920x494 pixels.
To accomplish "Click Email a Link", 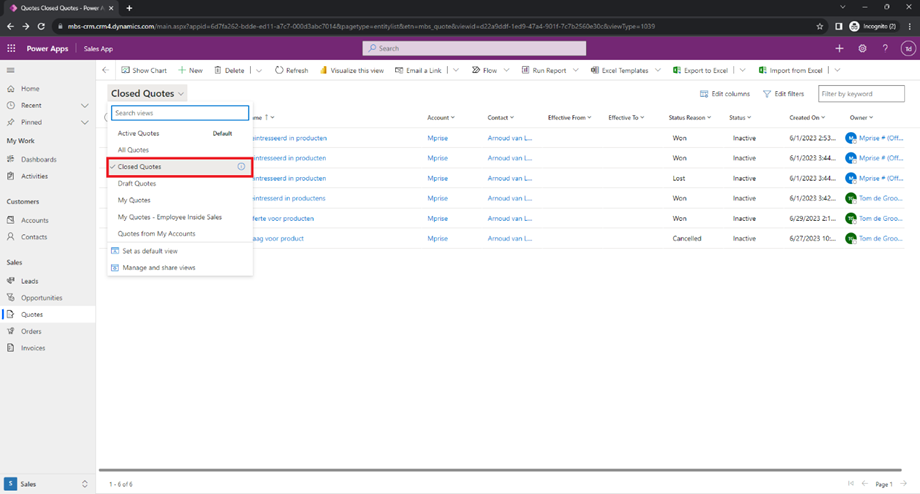I will (x=418, y=70).
